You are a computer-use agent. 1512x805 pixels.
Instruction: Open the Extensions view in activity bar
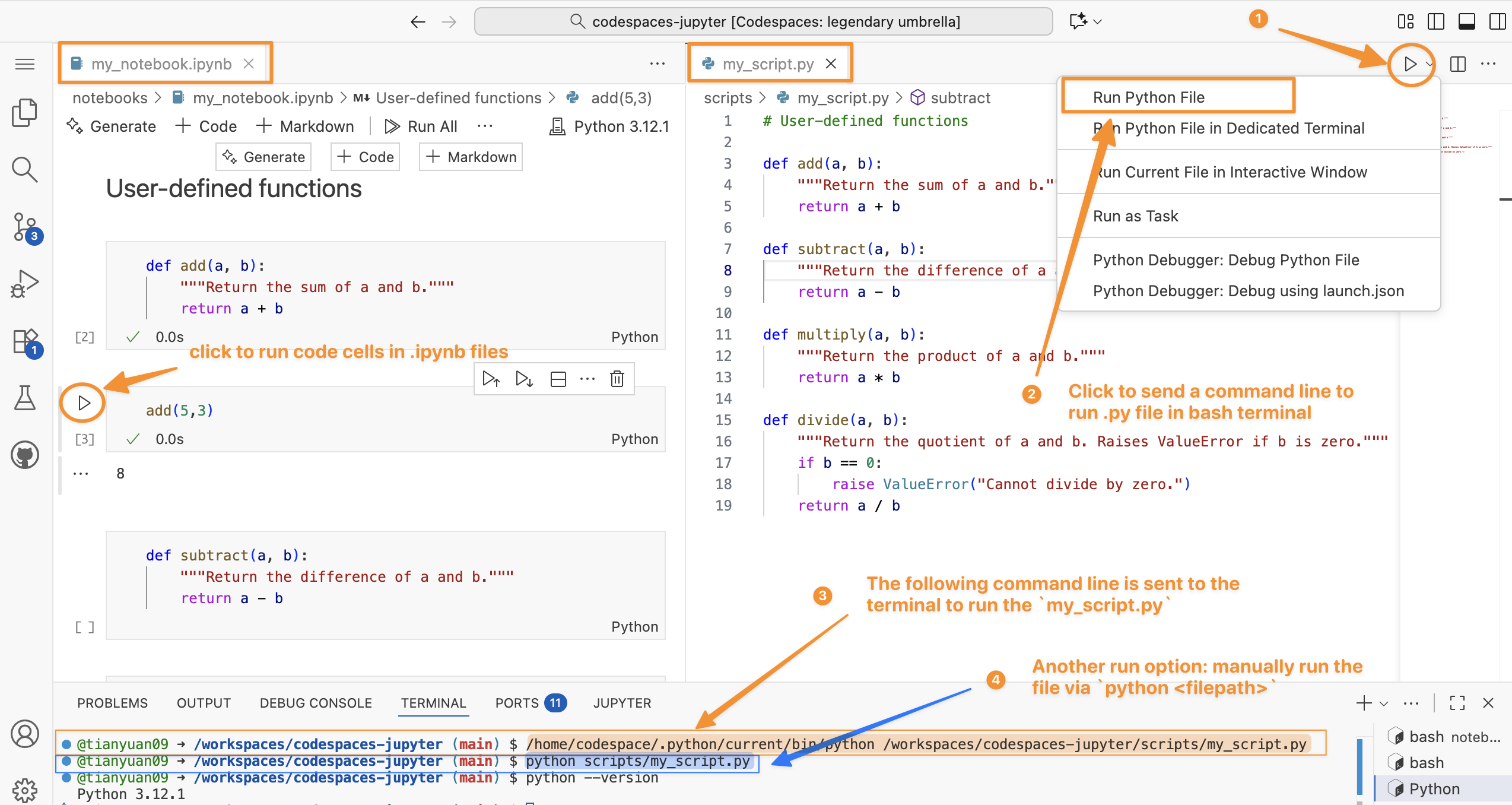(25, 341)
